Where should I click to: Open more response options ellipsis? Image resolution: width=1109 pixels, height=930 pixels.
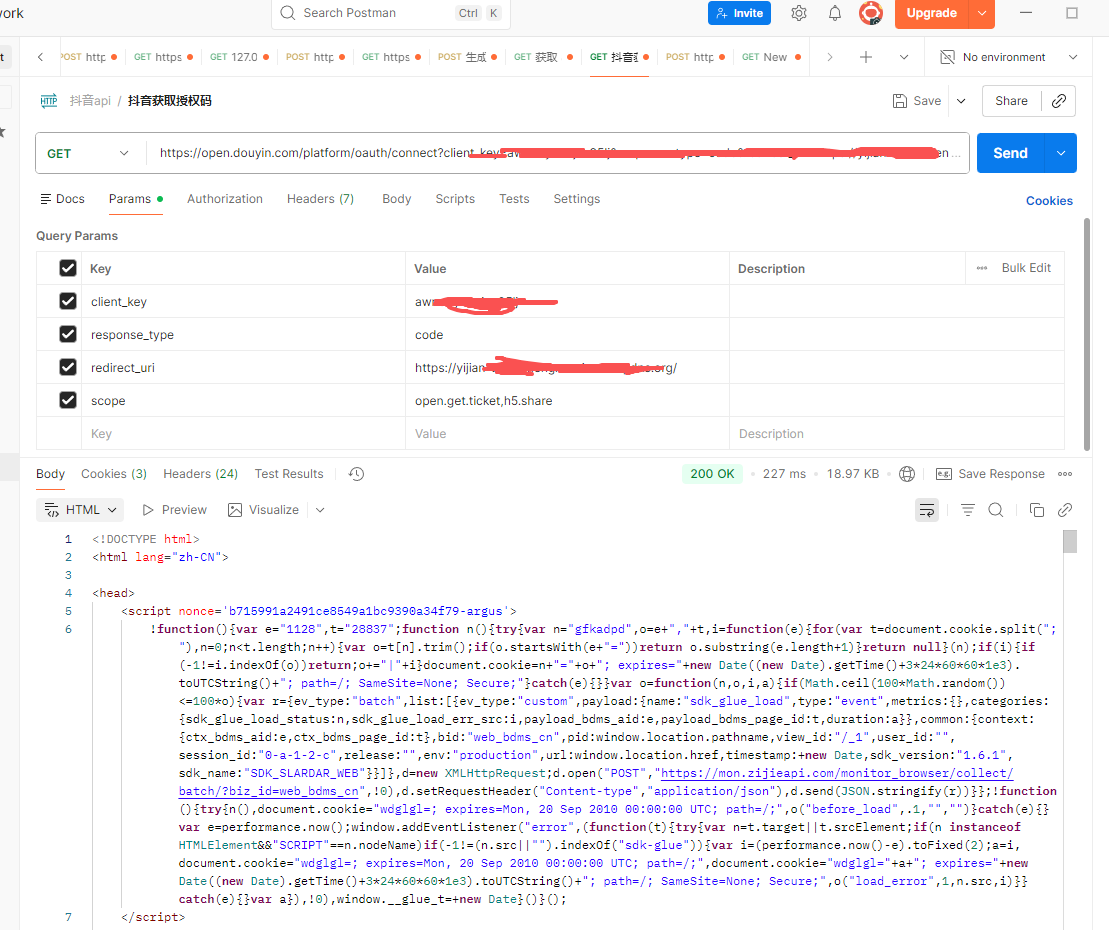pos(1065,474)
